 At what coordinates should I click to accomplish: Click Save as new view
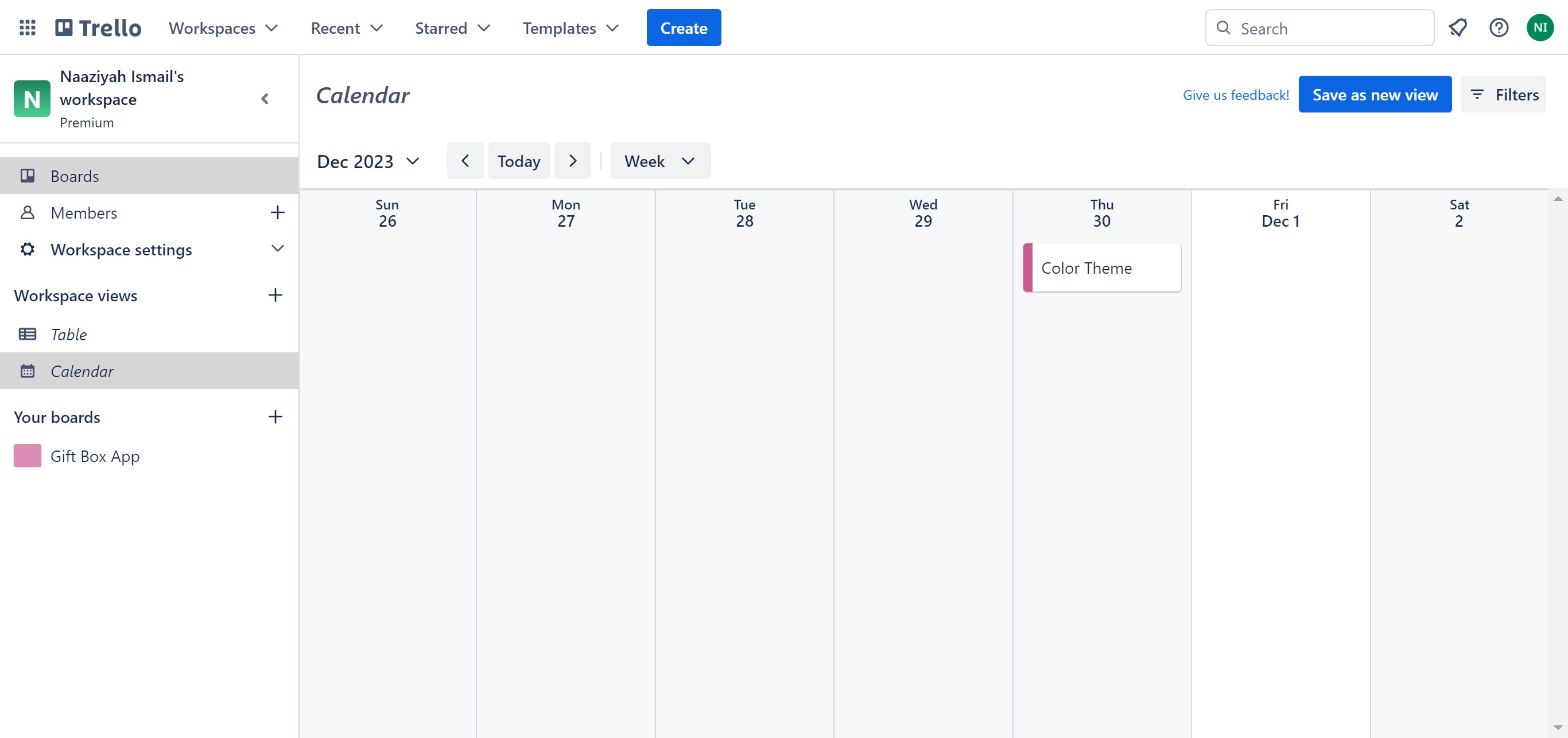[x=1375, y=94]
